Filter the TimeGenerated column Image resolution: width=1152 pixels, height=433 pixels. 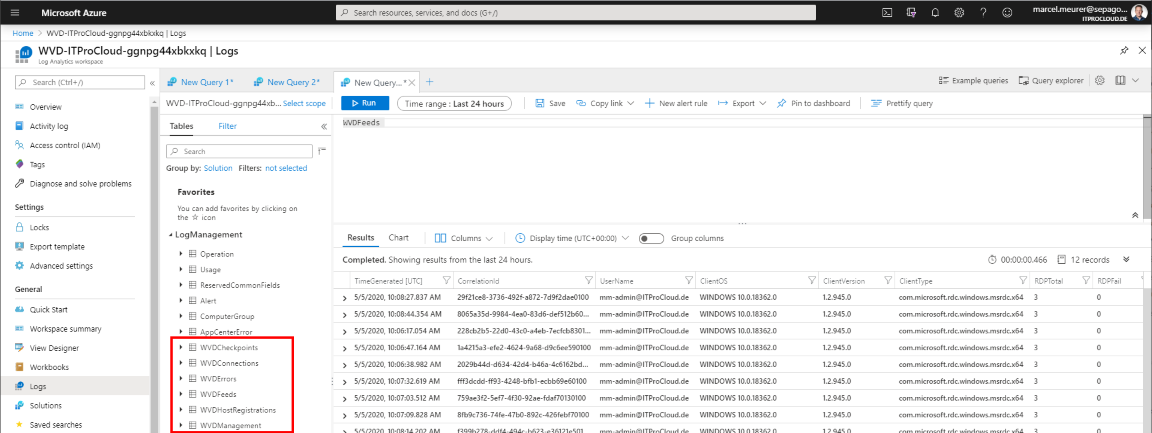point(447,281)
